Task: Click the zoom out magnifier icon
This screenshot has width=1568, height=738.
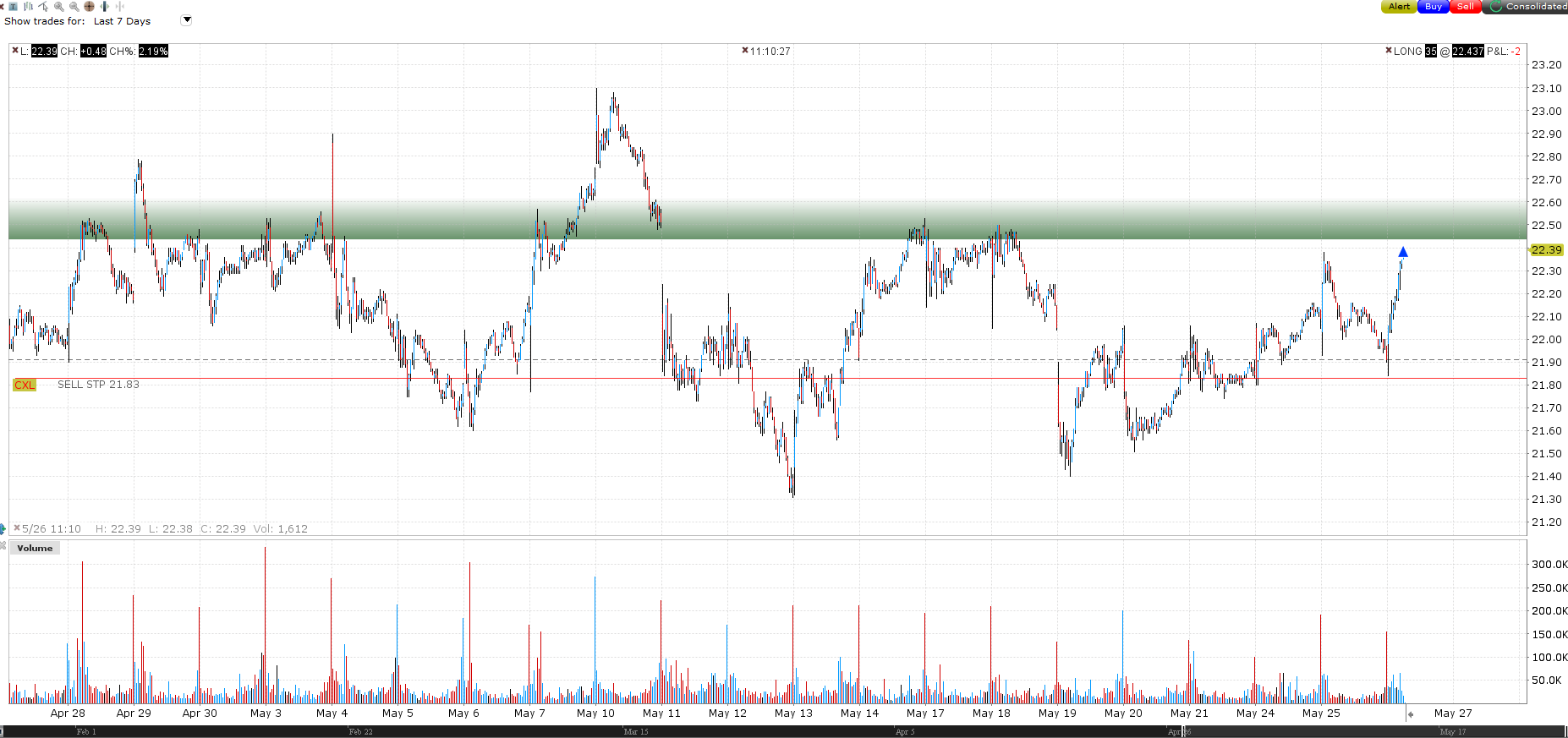Action: pos(74,6)
